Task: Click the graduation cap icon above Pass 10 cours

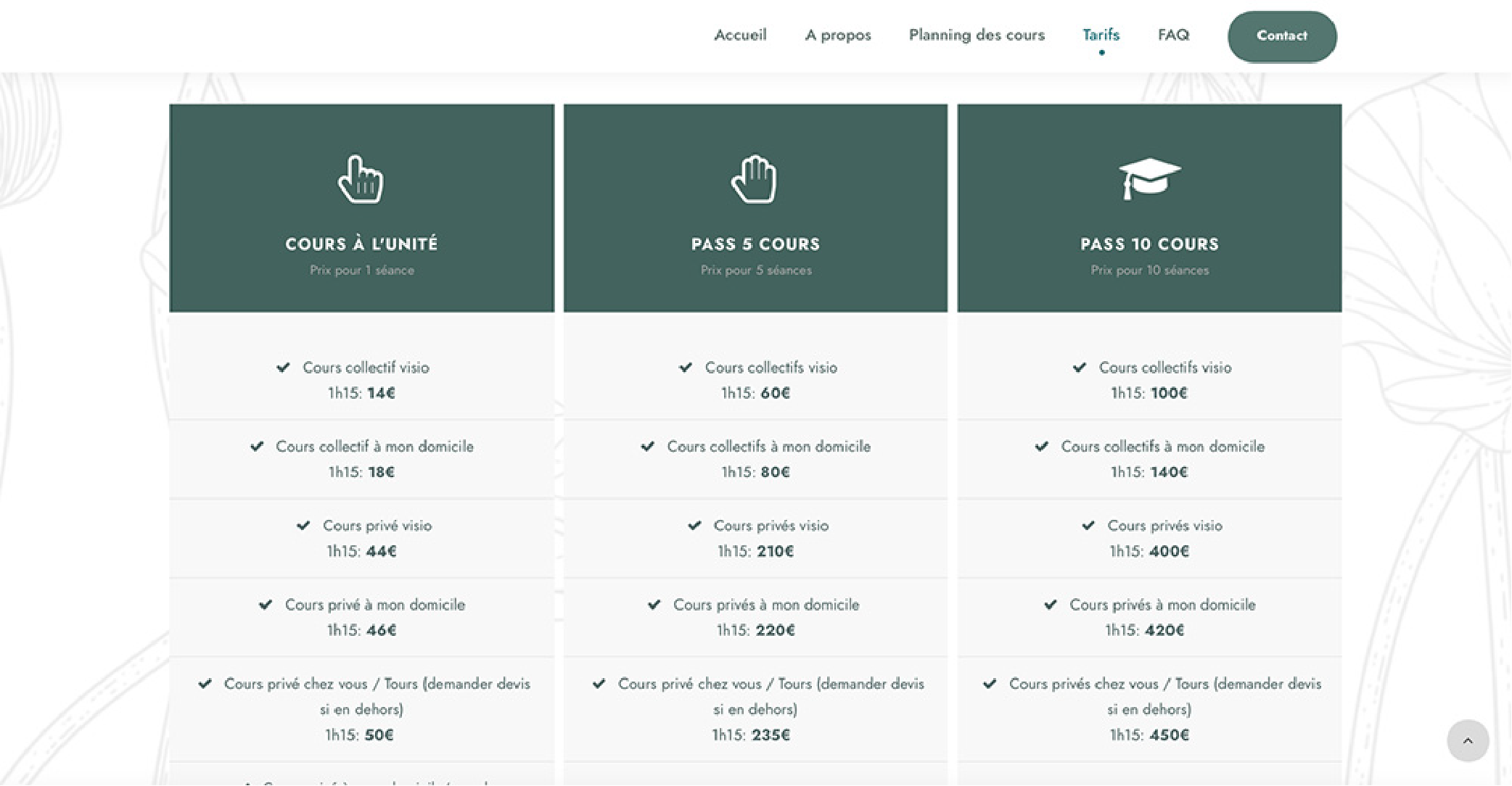Action: (1149, 178)
